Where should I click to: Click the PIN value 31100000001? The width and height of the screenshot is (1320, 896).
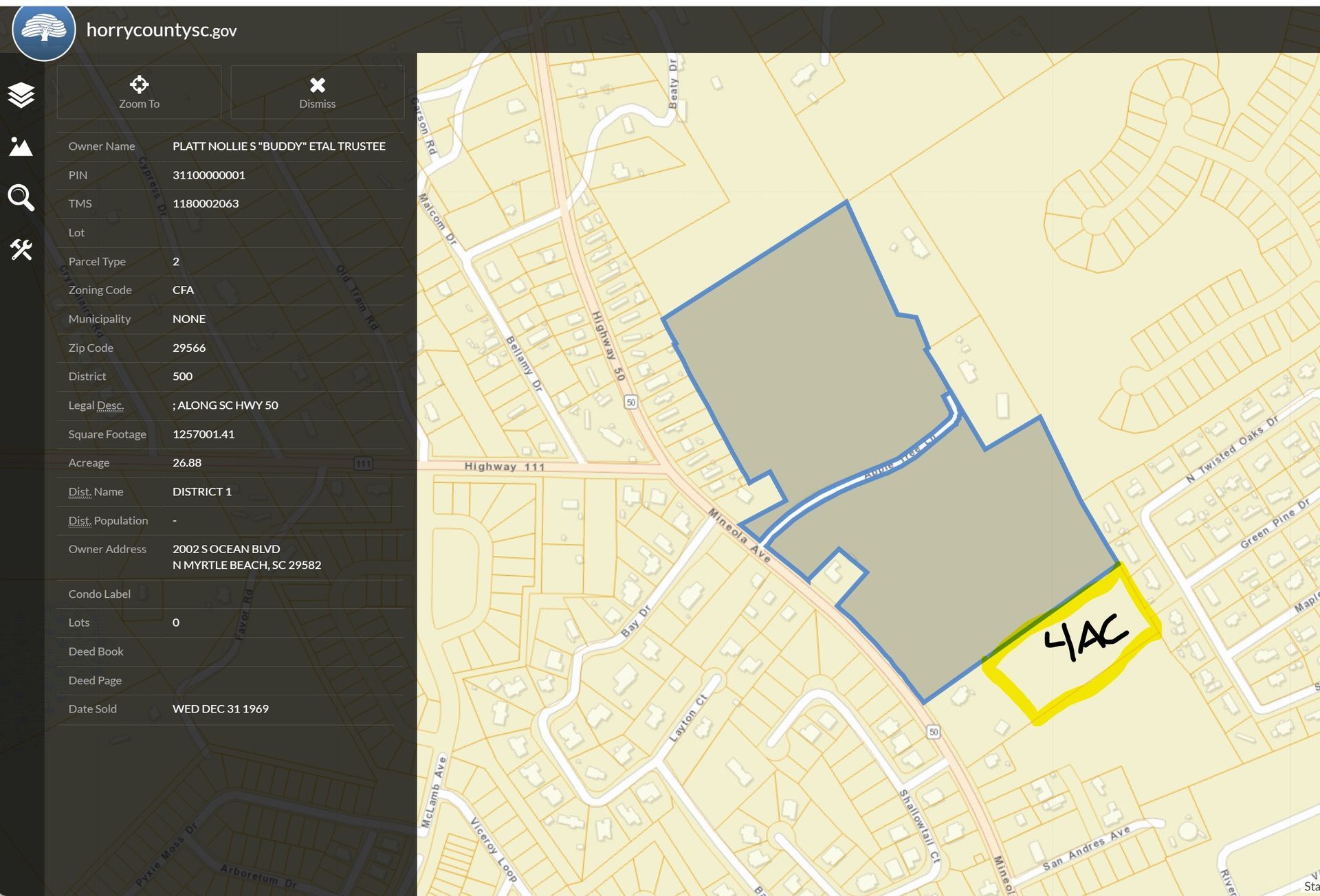(x=208, y=175)
